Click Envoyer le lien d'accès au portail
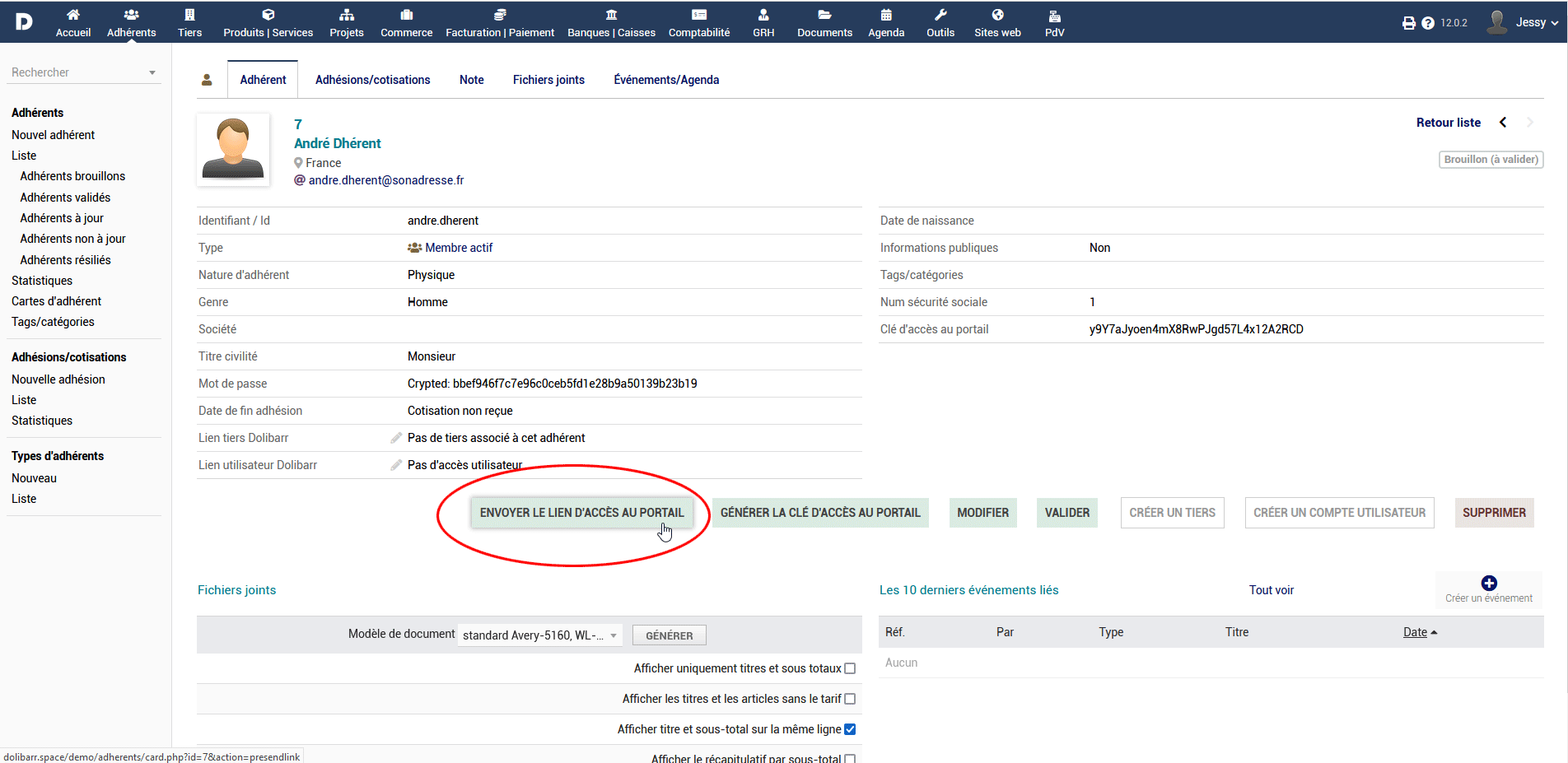Screen dimensions: 1568x763 pos(581,513)
